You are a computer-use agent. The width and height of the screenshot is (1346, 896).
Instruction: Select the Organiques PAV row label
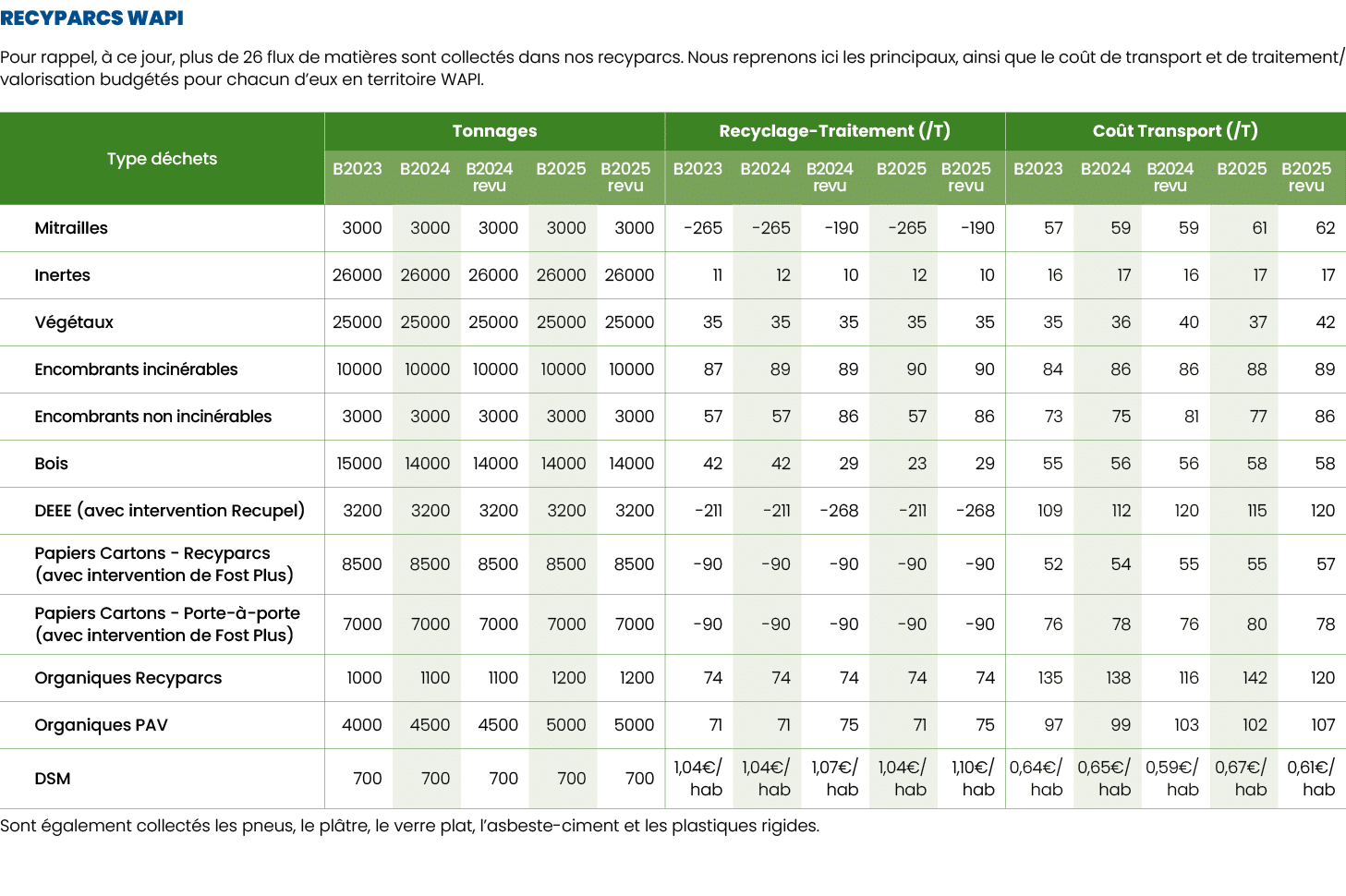pyautogui.click(x=101, y=725)
